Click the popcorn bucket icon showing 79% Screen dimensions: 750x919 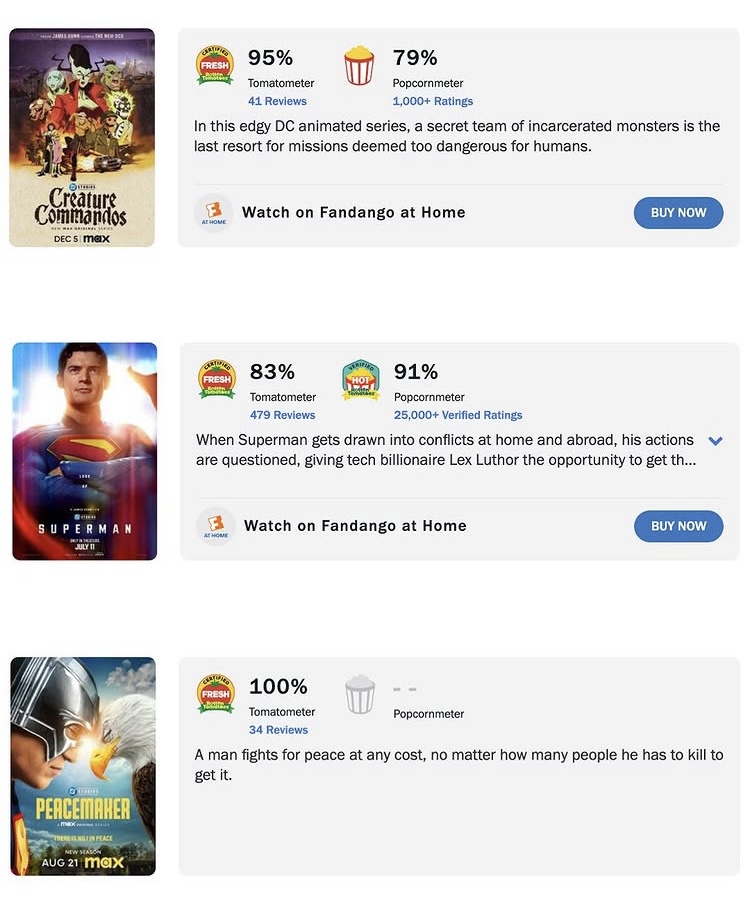(x=359, y=66)
